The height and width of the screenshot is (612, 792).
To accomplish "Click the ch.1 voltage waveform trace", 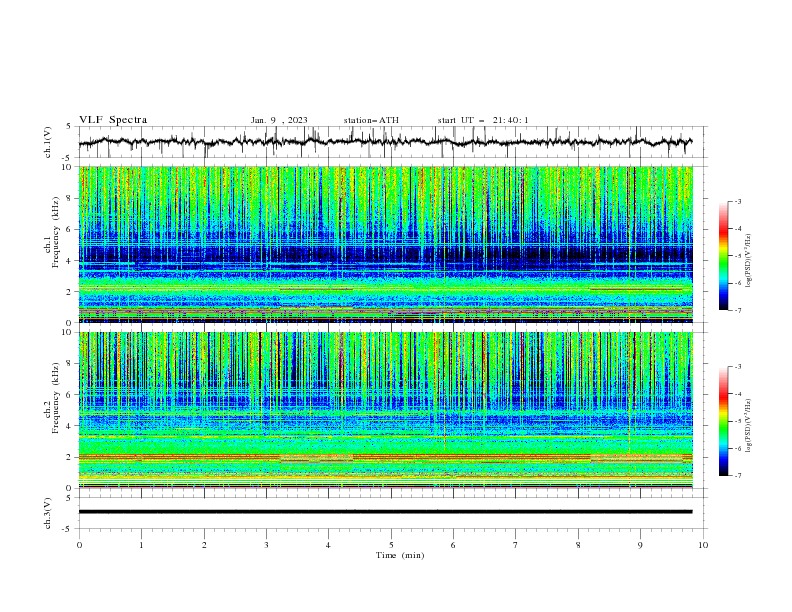I will pos(386,142).
